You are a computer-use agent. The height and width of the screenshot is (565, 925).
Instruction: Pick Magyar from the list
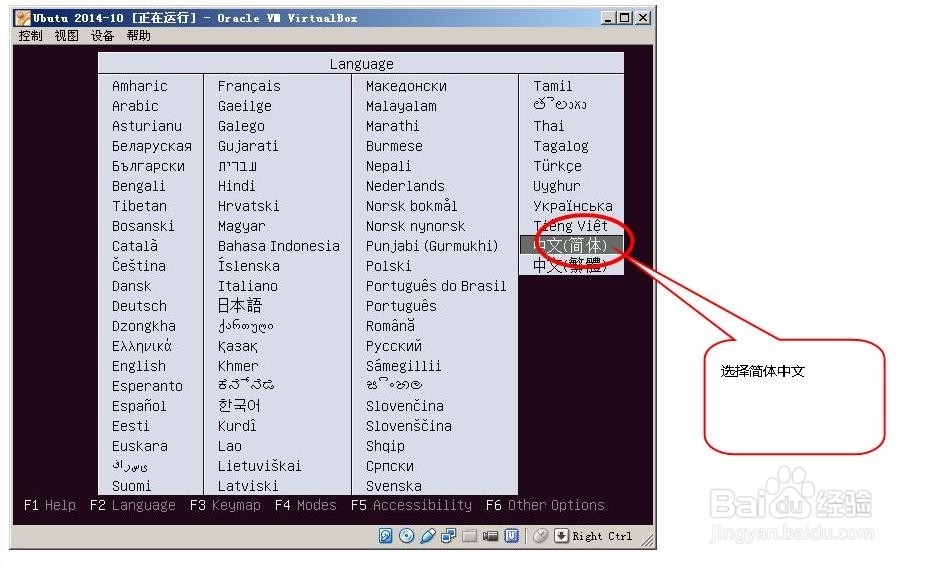coord(241,226)
